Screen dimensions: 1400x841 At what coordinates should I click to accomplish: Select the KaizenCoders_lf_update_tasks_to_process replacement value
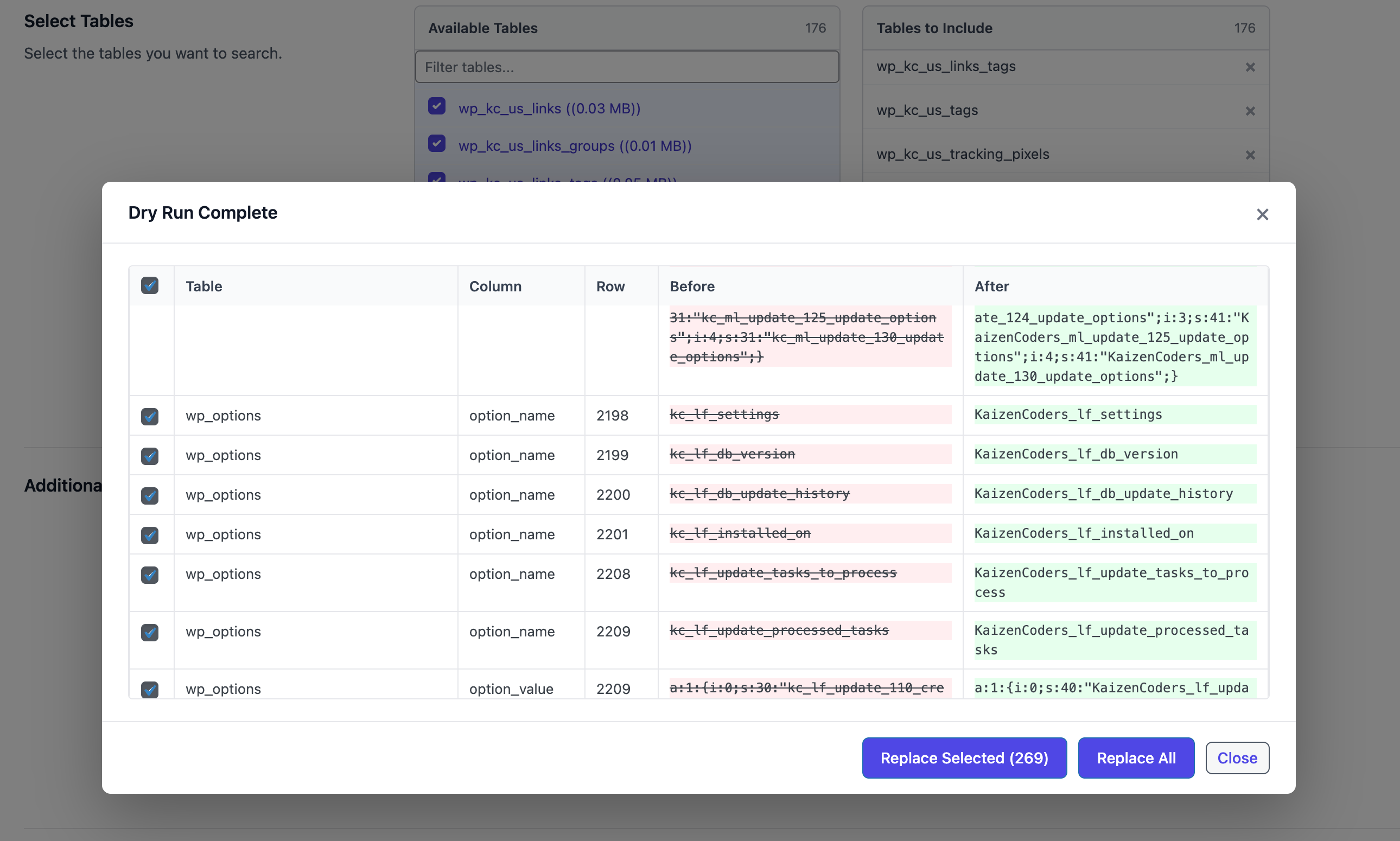click(x=1111, y=583)
